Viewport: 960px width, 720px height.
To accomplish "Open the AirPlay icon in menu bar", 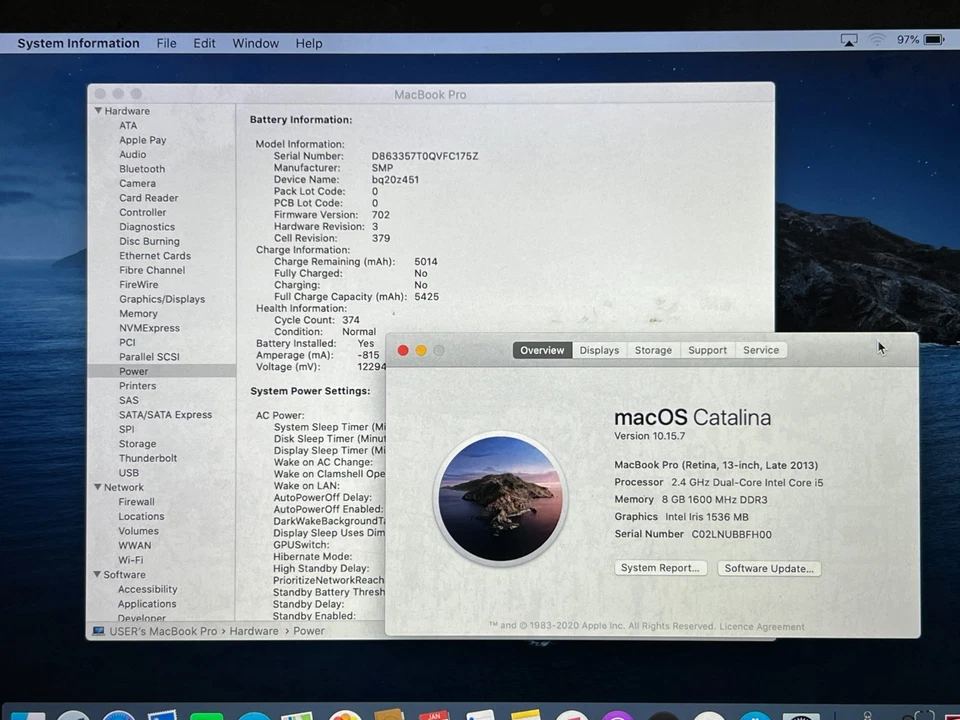I will [849, 40].
